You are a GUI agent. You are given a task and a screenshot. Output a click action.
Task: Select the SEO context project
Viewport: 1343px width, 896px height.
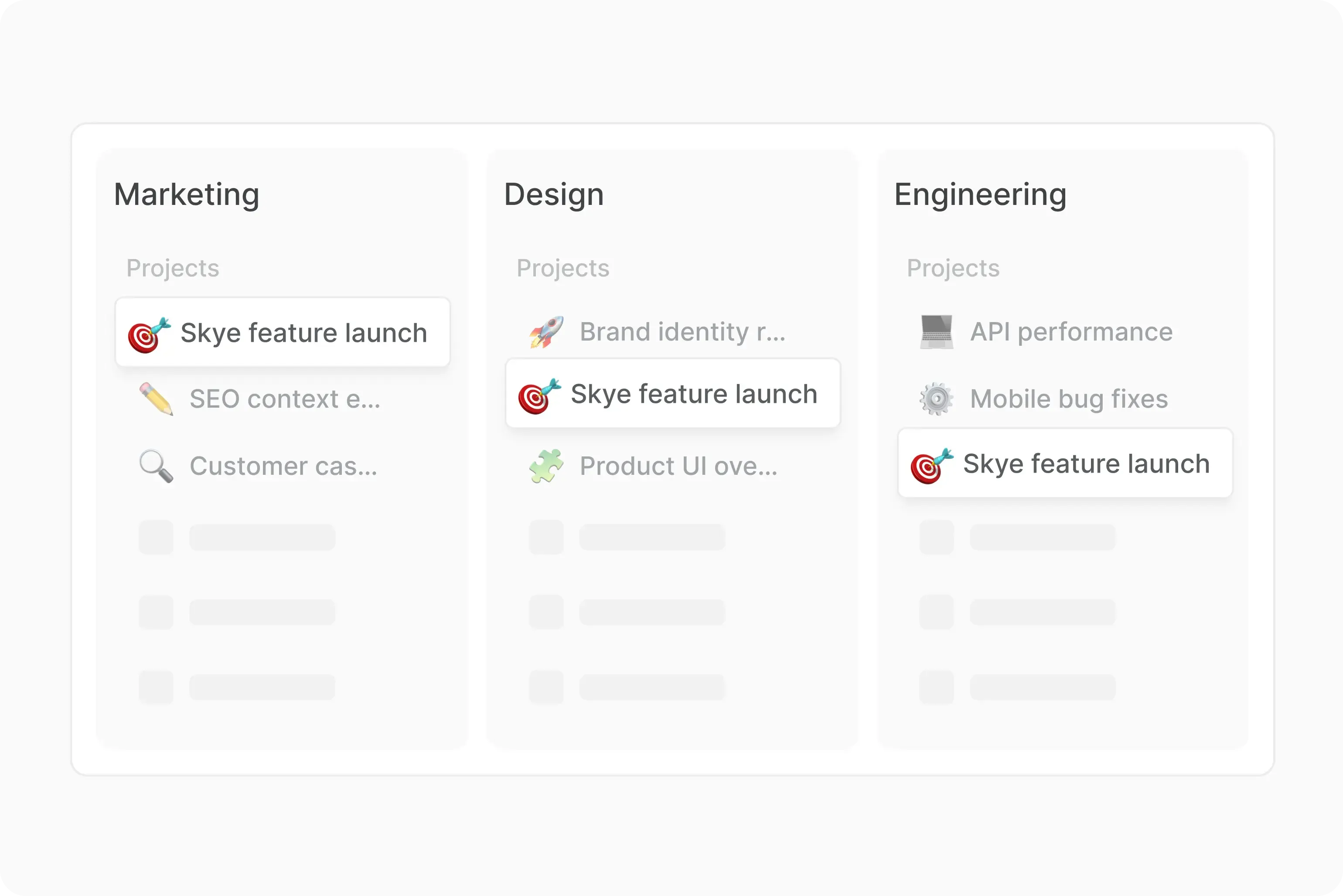pos(285,399)
